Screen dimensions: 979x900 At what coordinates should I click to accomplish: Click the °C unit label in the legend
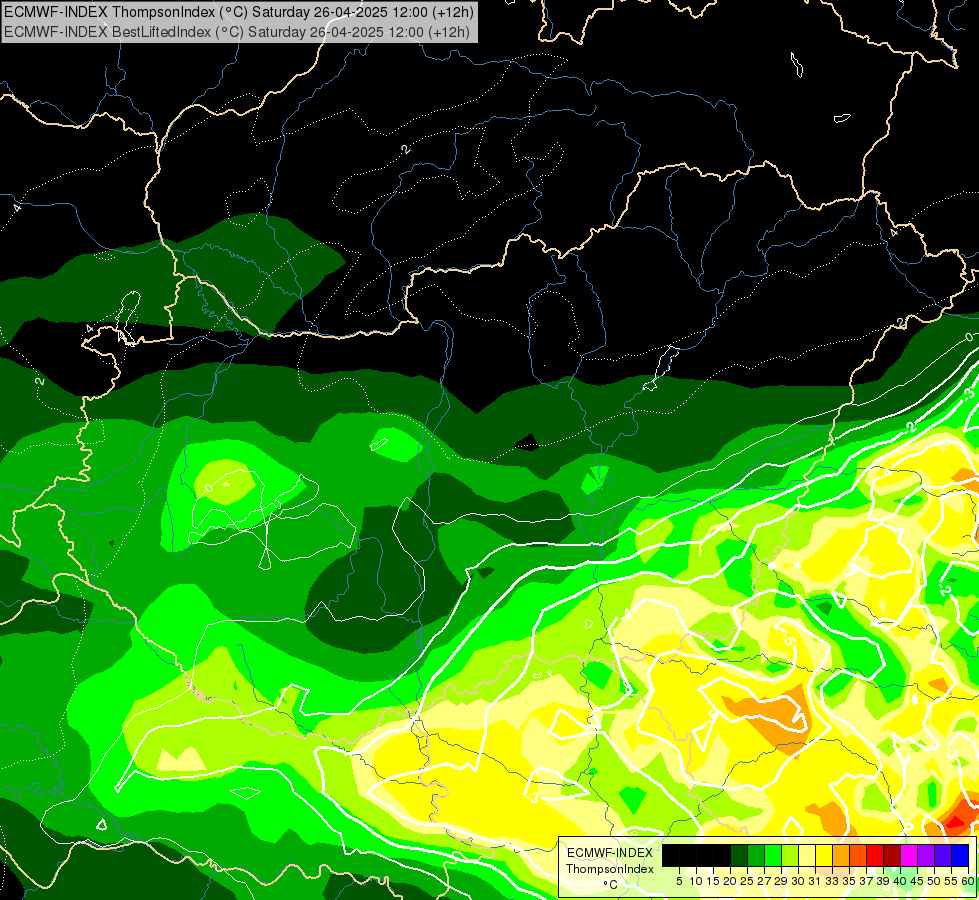[x=611, y=884]
